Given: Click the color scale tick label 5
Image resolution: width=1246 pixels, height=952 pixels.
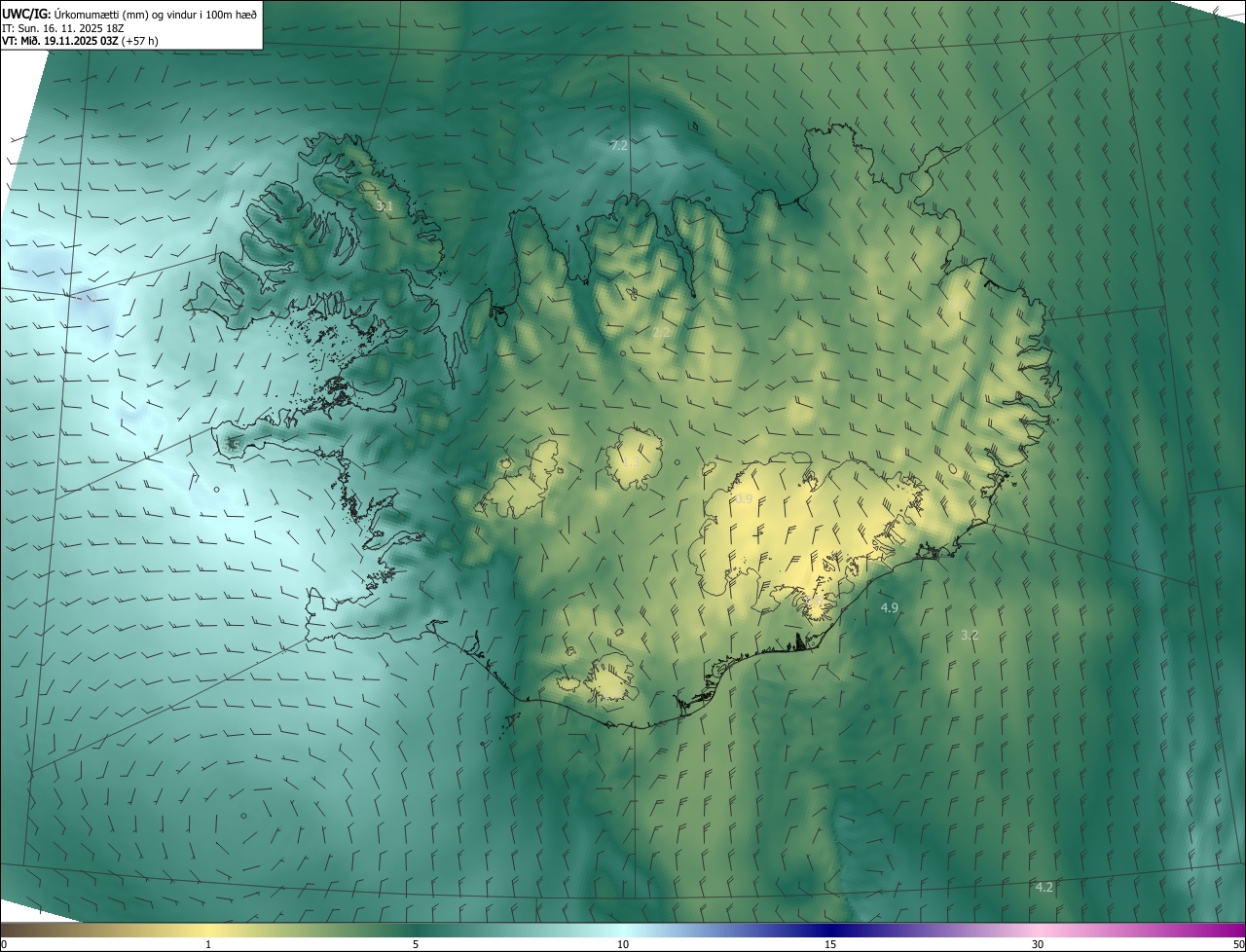Looking at the screenshot, I should pyautogui.click(x=416, y=944).
